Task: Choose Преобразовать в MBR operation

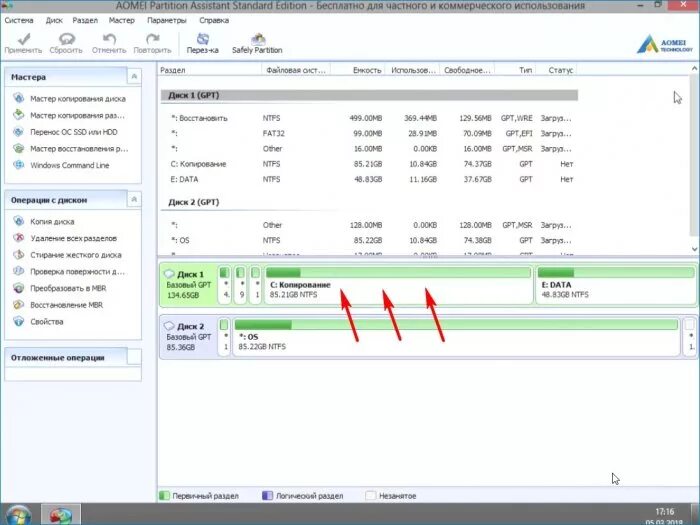Action: 68,288
